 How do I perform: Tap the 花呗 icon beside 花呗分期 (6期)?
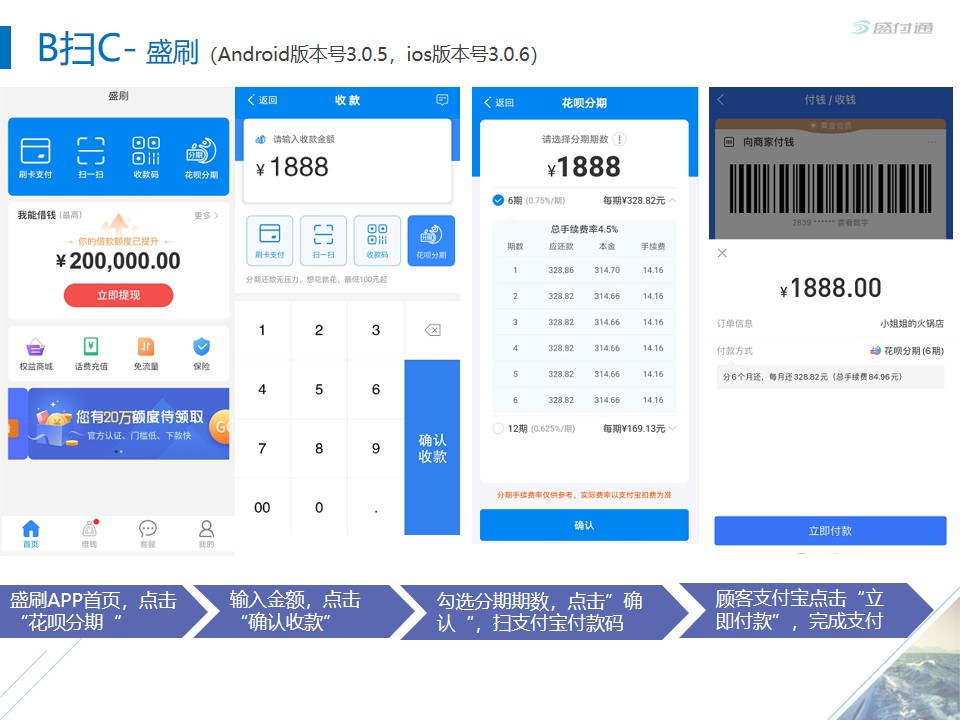(x=876, y=351)
